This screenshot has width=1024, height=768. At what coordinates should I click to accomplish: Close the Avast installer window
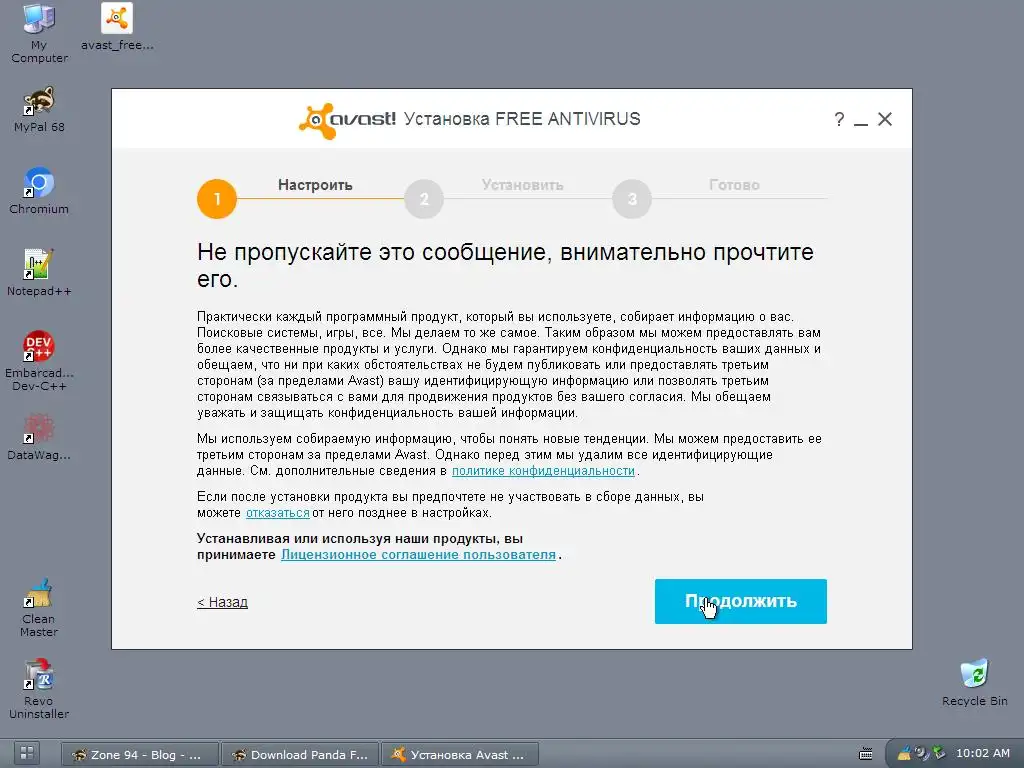(x=885, y=120)
